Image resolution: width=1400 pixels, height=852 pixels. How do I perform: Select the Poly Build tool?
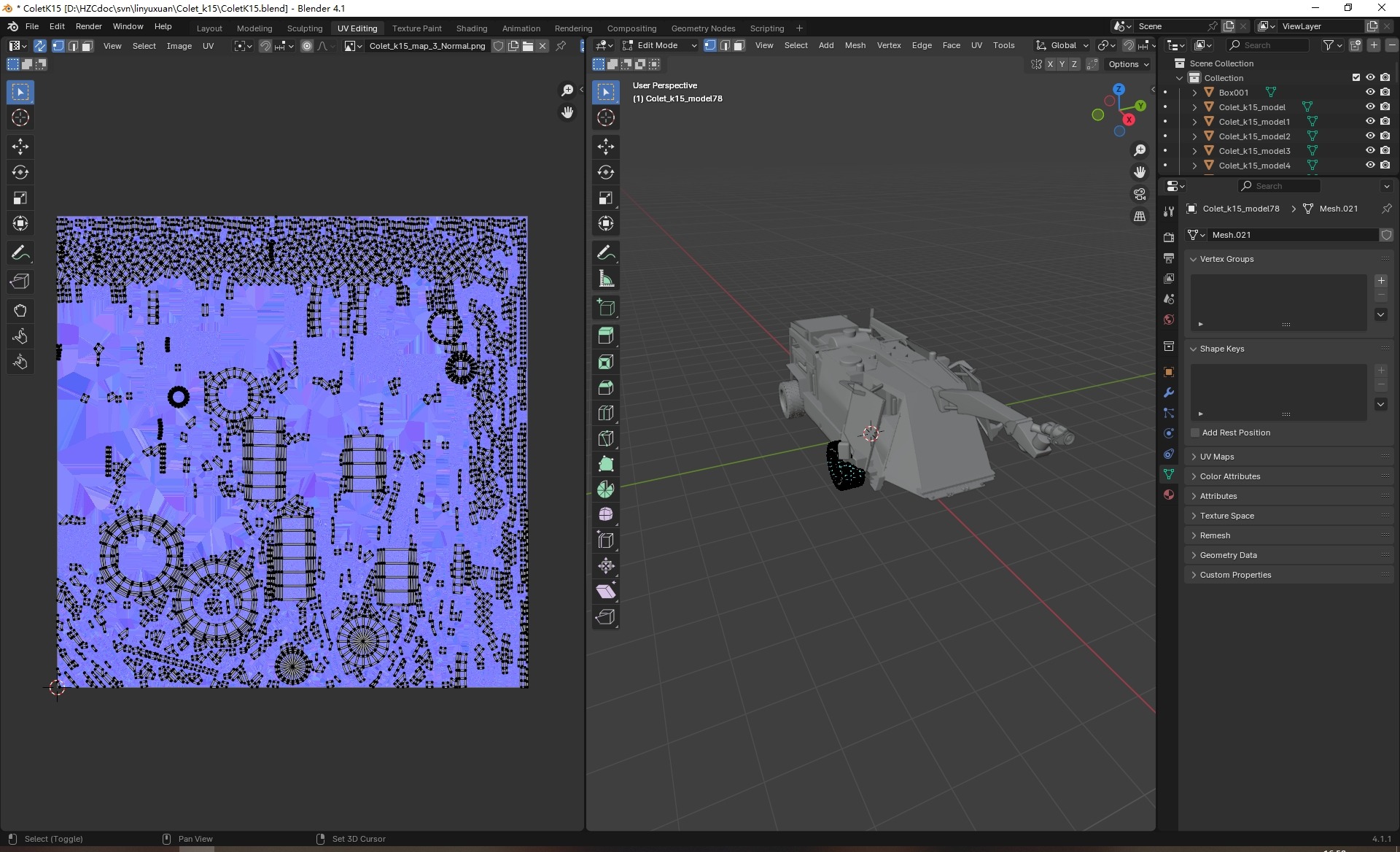(x=605, y=464)
